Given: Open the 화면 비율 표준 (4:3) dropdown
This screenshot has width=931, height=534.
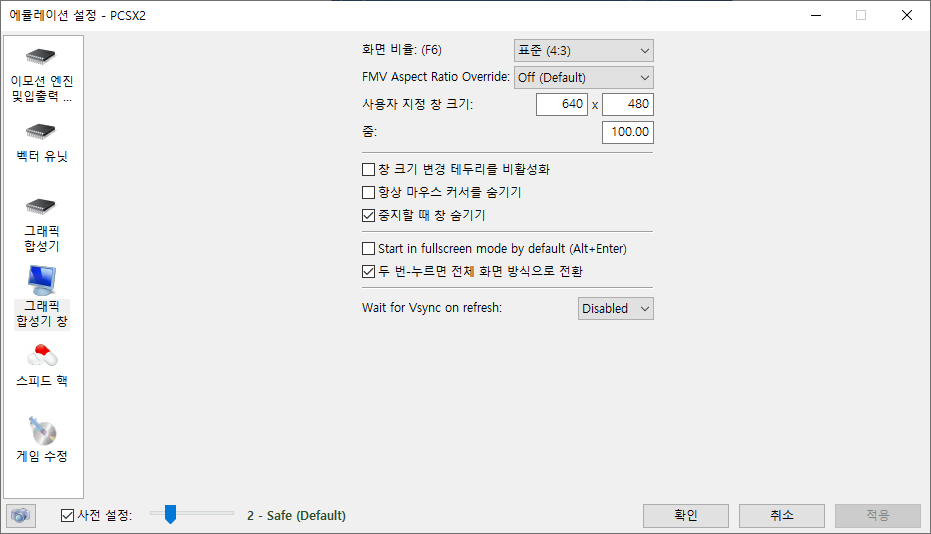Looking at the screenshot, I should pyautogui.click(x=584, y=50).
